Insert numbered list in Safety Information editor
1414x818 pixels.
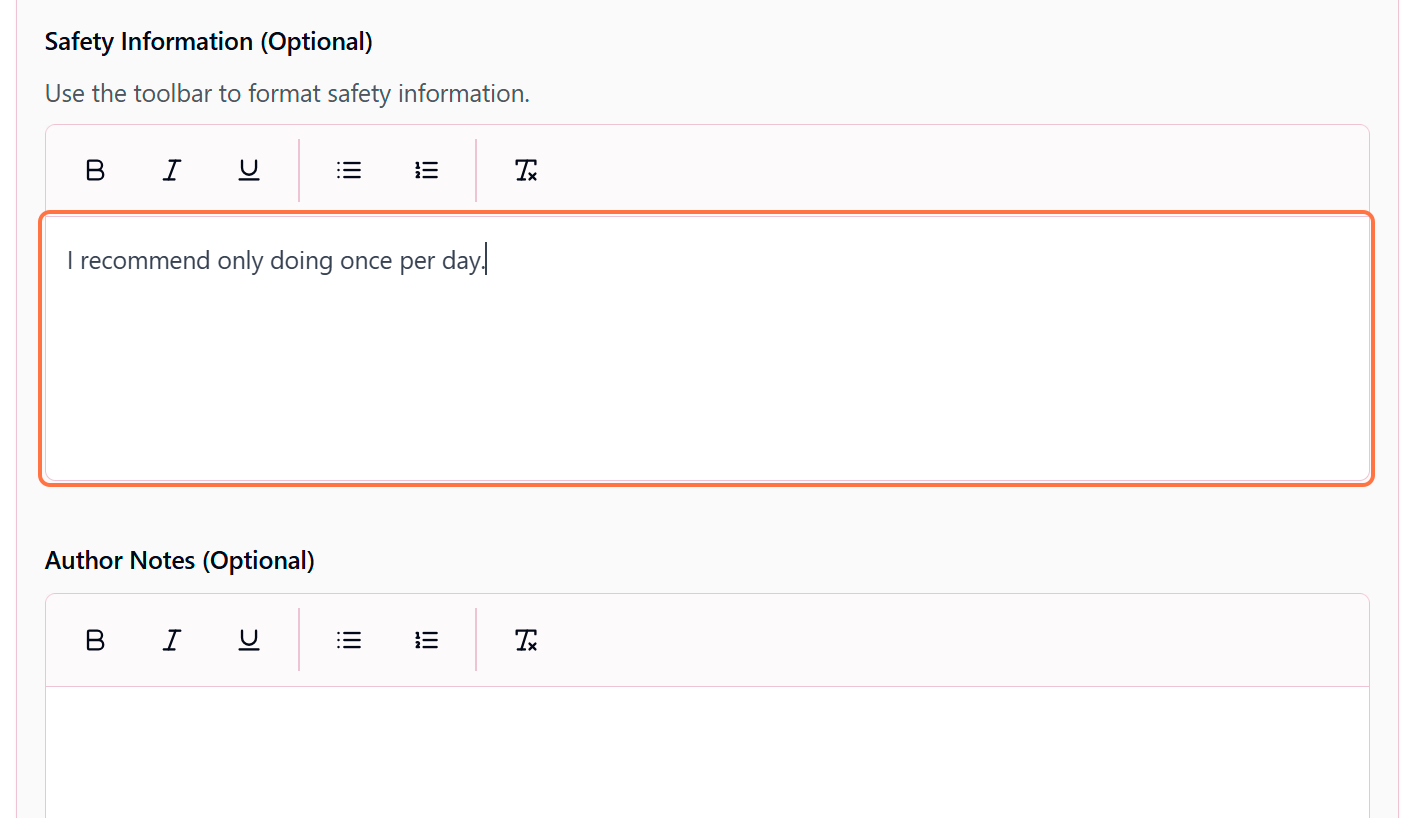427,171
